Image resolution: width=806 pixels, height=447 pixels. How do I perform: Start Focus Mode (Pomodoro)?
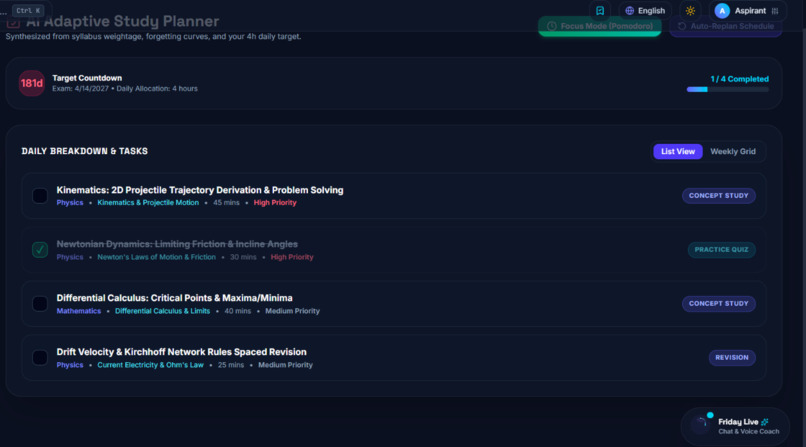pyautogui.click(x=599, y=26)
